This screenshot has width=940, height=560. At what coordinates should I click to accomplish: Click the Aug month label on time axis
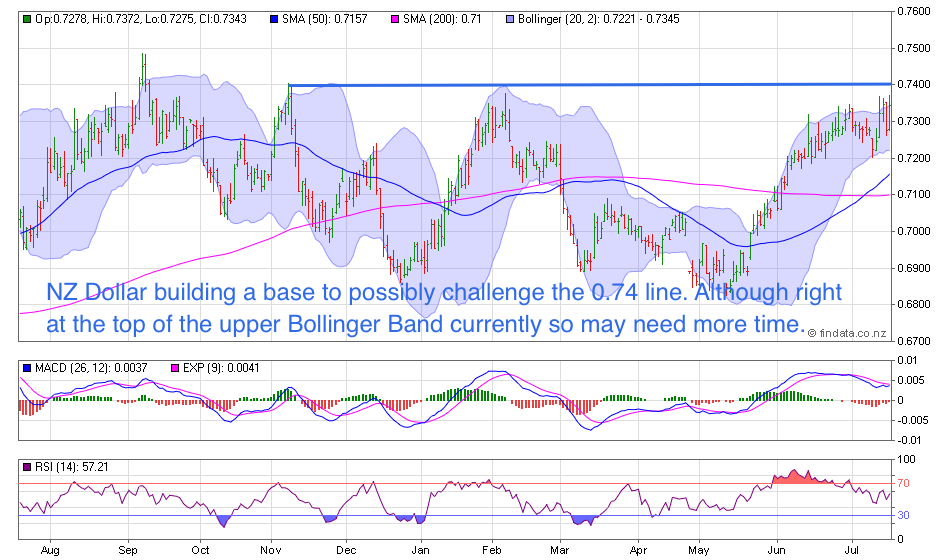point(50,551)
